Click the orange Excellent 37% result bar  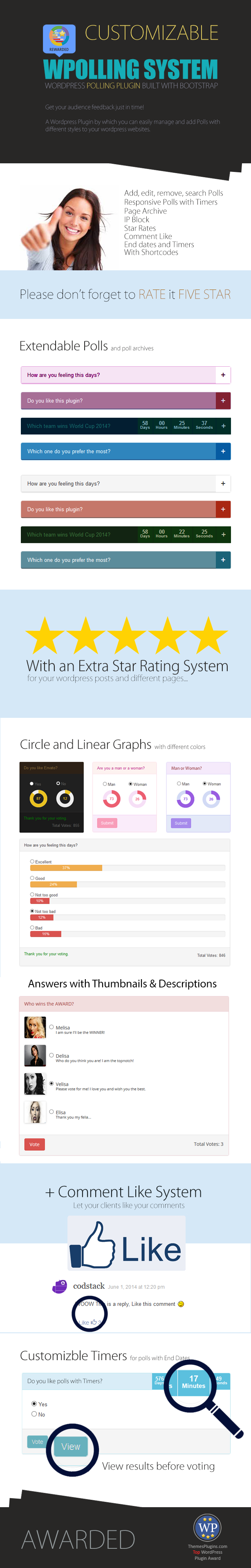tap(66, 867)
